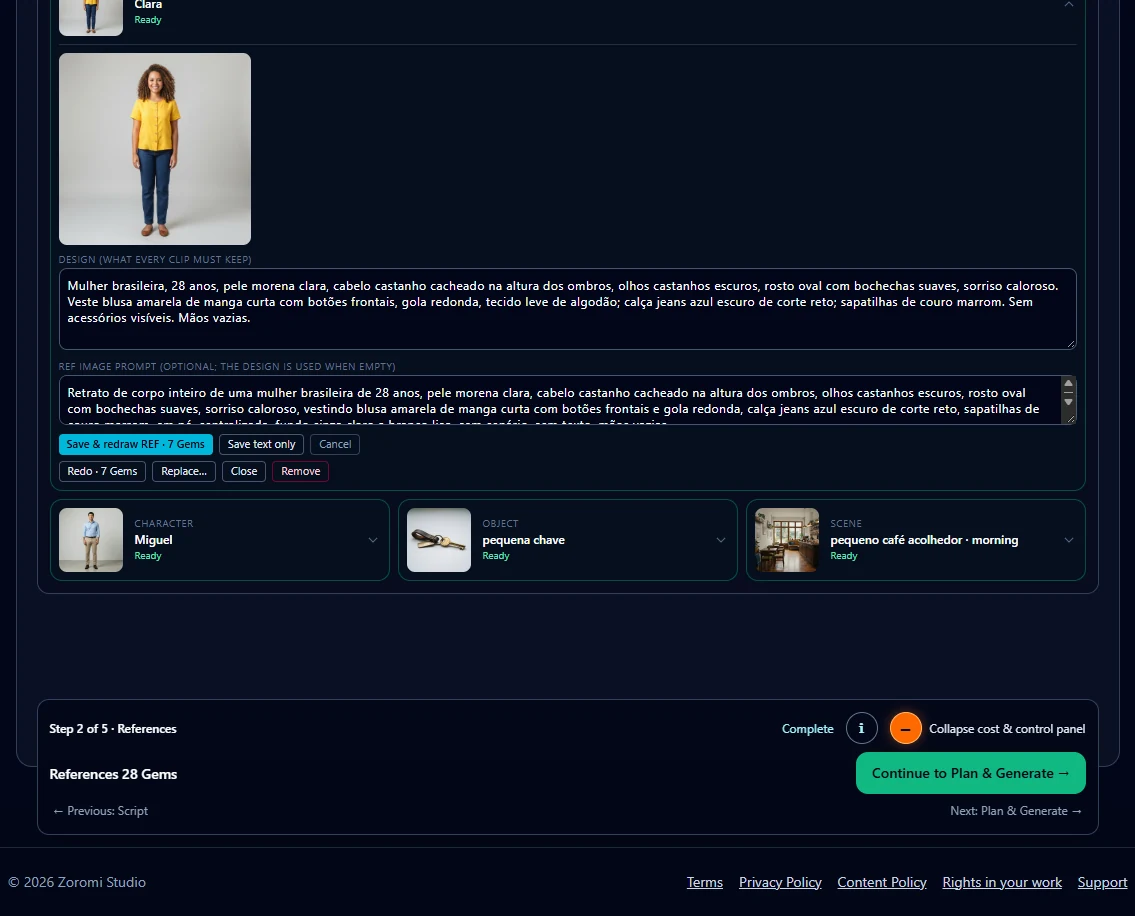Click Miguel's character thumbnail
This screenshot has width=1135, height=916.
point(91,540)
